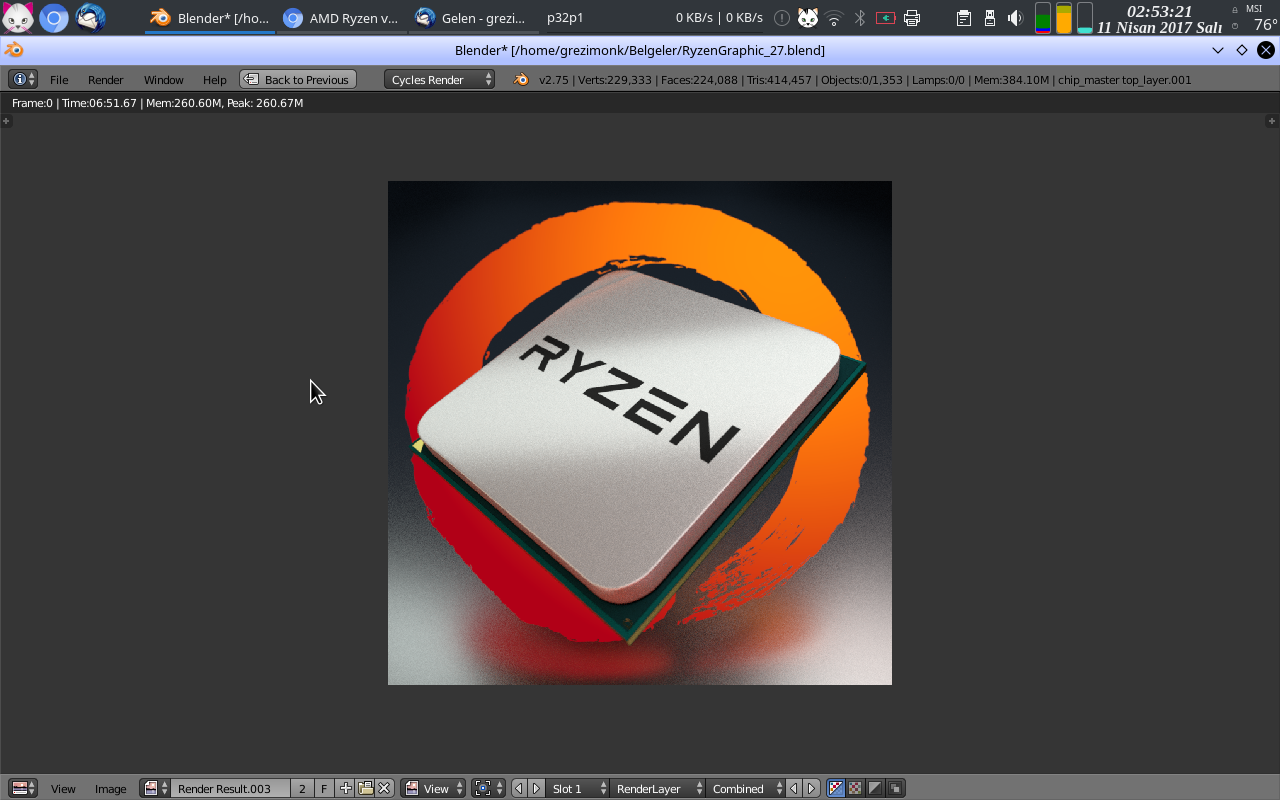Go to previous render pass arrow

tap(794, 788)
